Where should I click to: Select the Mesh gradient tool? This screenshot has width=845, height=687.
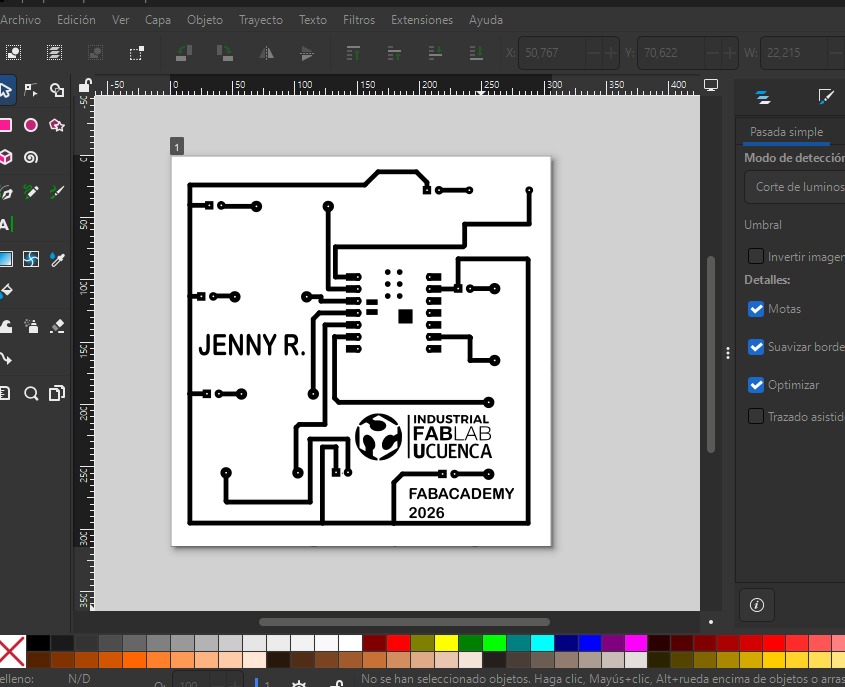[x=31, y=259]
